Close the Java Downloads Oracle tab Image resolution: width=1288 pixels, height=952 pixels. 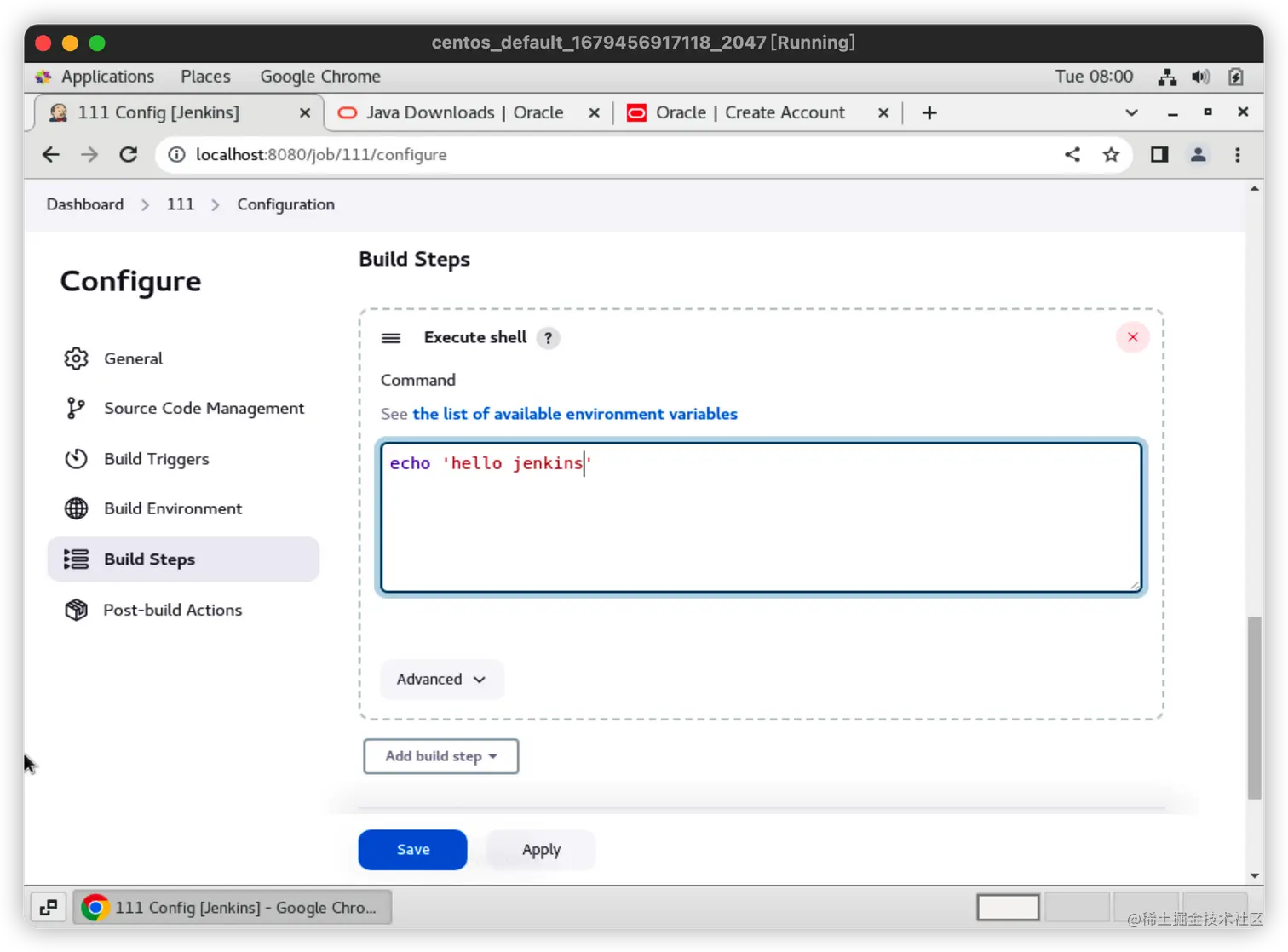pos(595,112)
